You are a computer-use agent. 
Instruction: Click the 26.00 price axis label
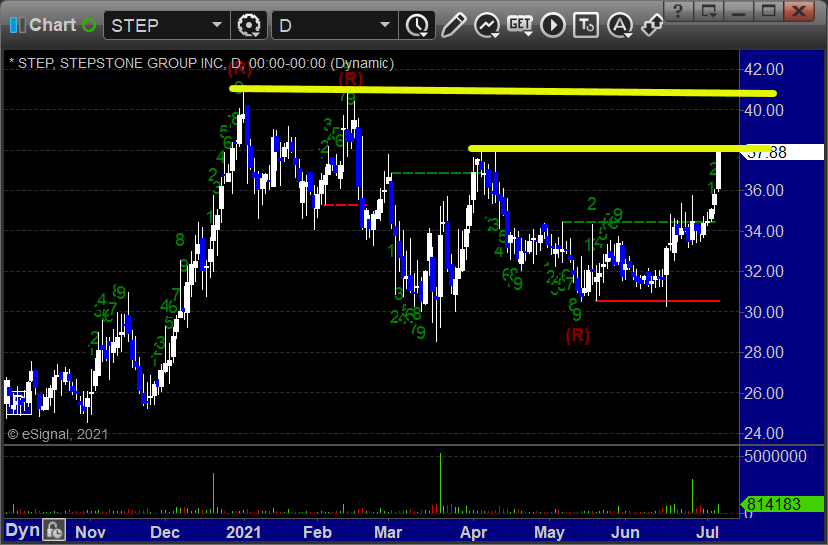(764, 392)
